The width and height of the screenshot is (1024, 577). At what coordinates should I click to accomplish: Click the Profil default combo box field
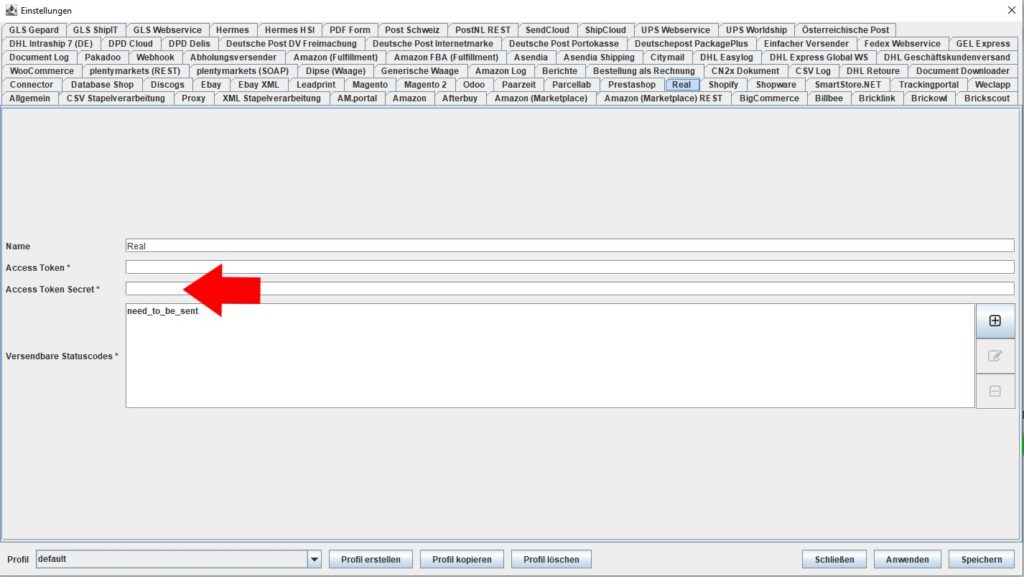[172, 559]
